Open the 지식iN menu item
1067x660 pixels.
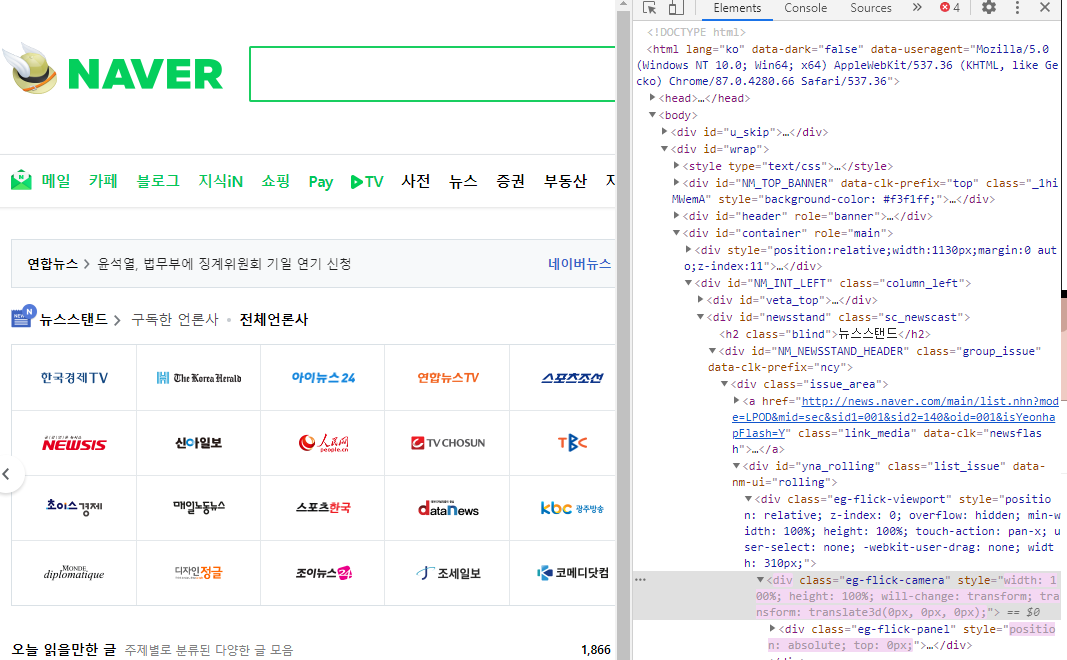coord(220,181)
